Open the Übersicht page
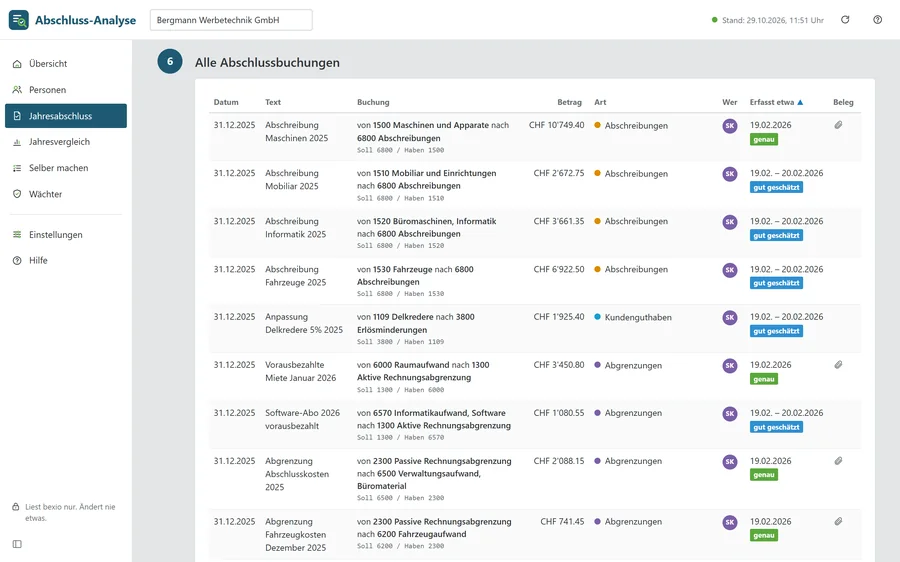Image resolution: width=900 pixels, height=562 pixels. 66,64
